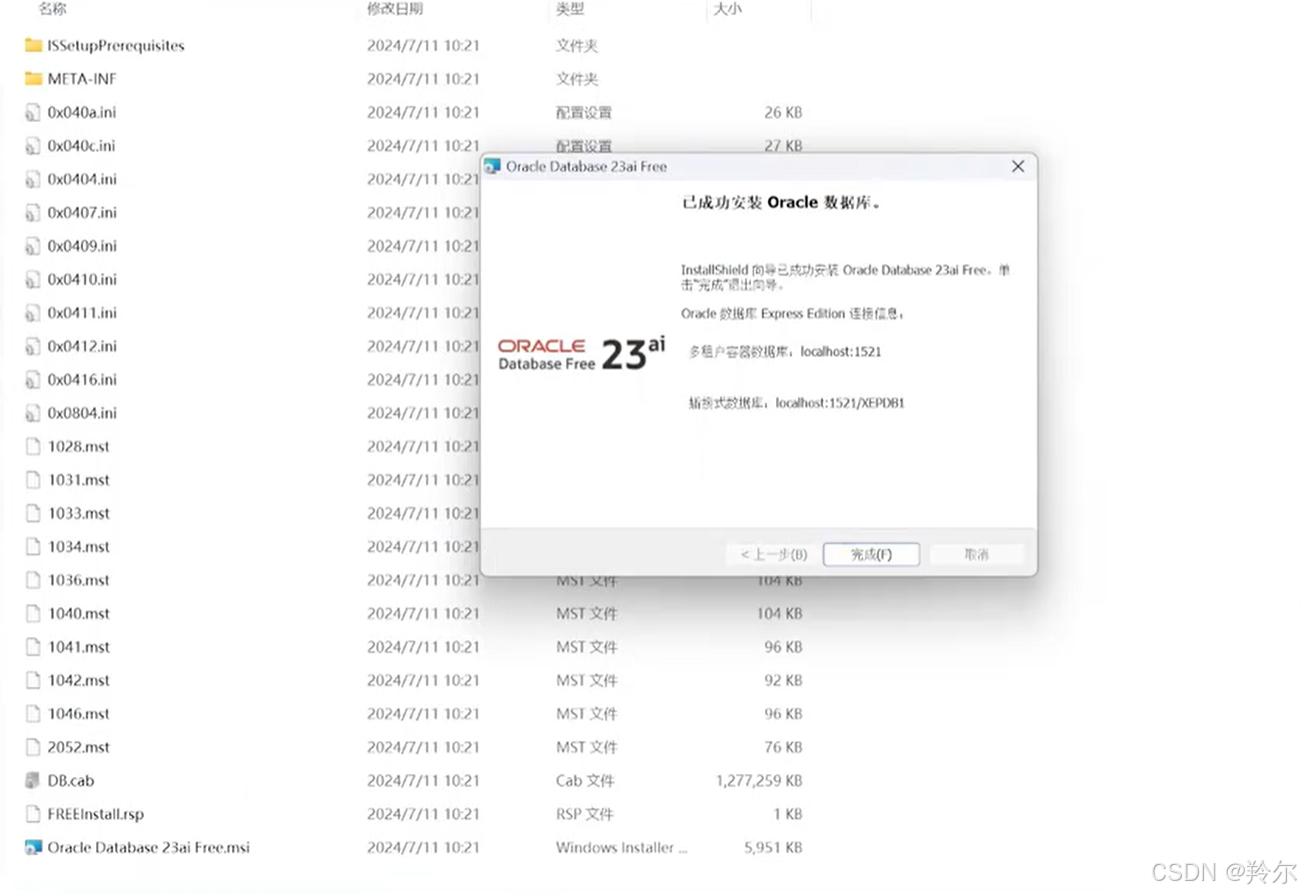Click the Oracle installer dialog title bar icon
Image resolution: width=1301 pixels, height=894 pixels.
pos(492,166)
